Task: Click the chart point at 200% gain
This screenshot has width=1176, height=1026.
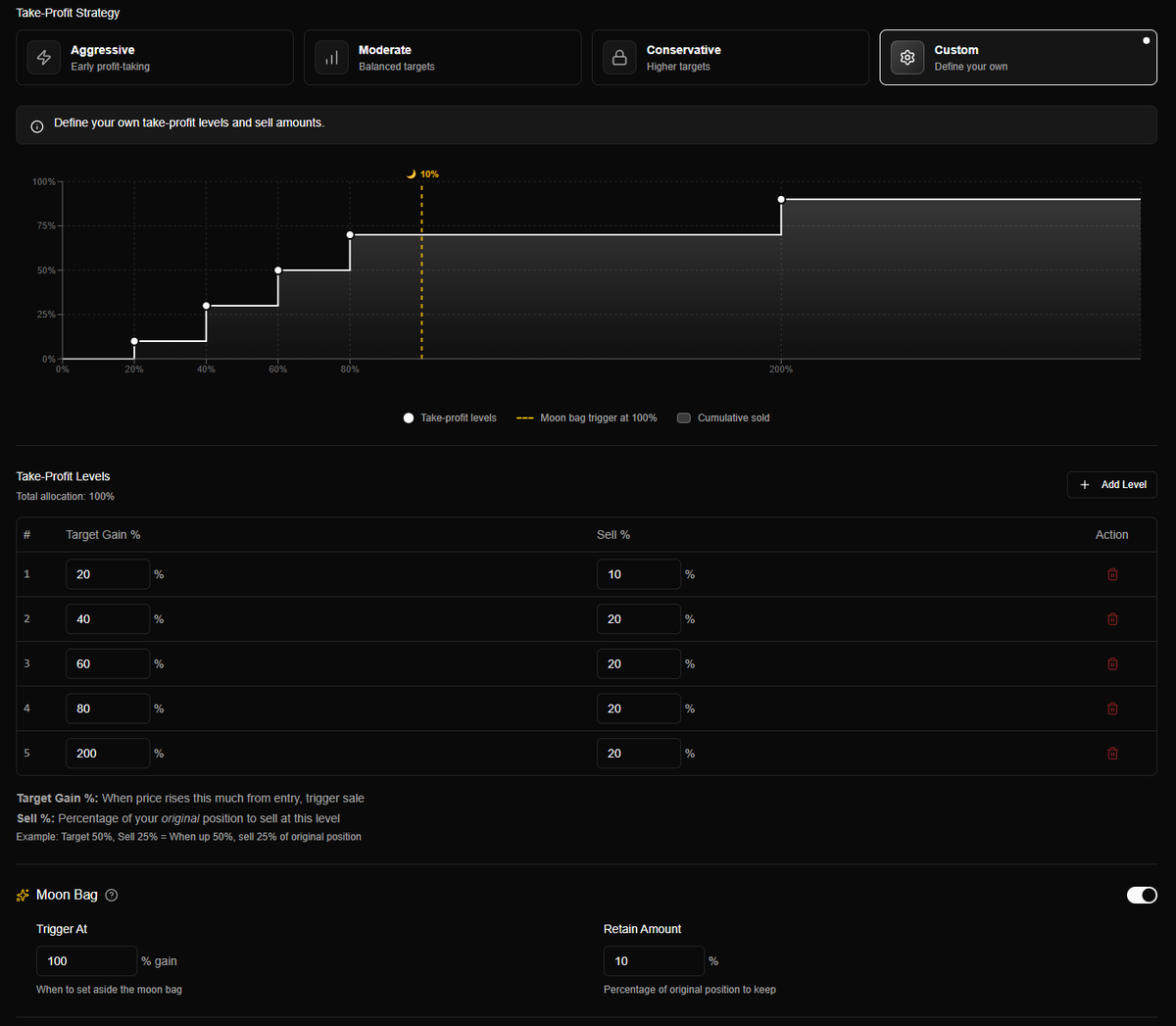Action: (x=781, y=199)
